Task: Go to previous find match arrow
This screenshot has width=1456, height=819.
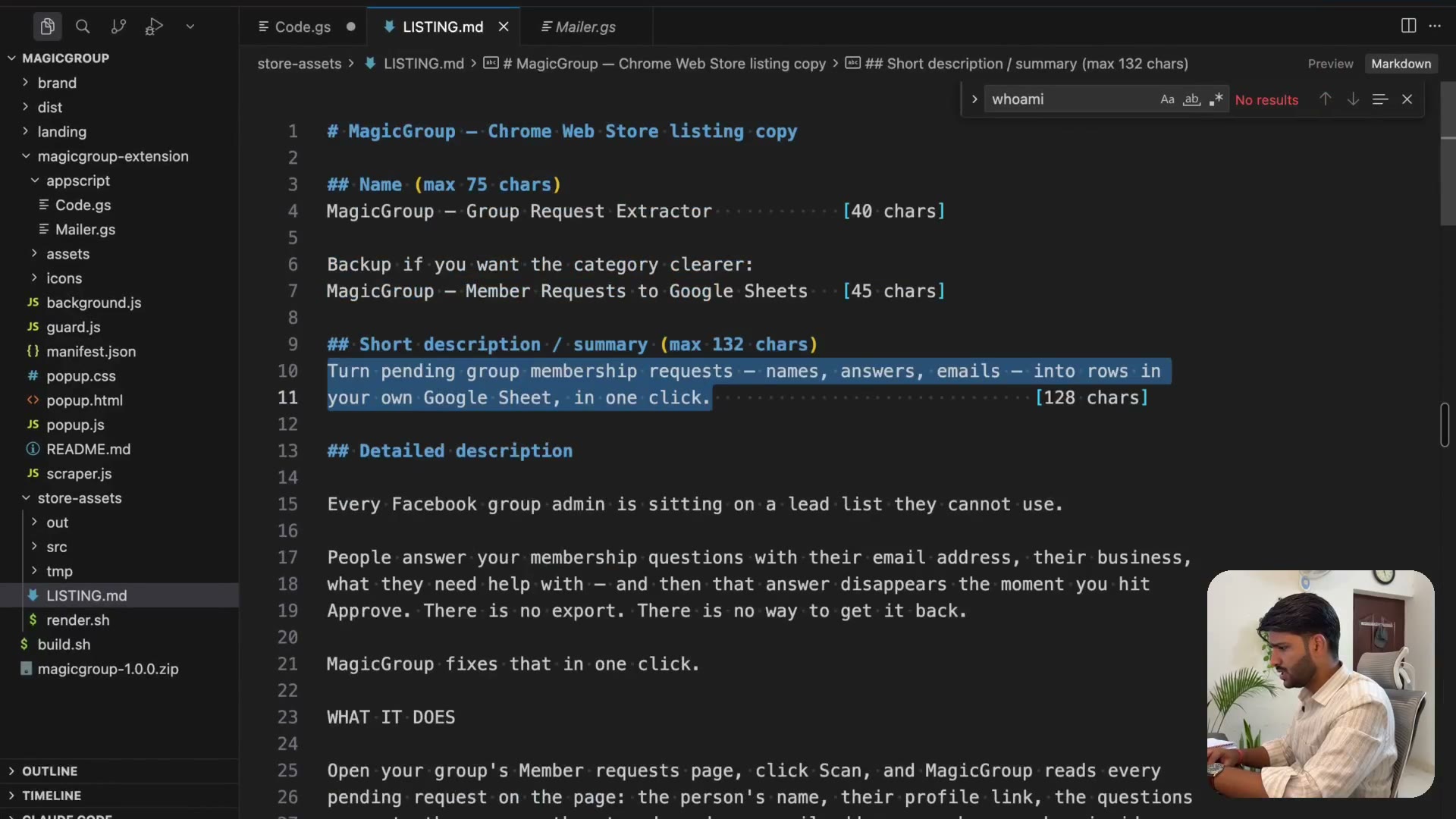Action: (x=1325, y=99)
